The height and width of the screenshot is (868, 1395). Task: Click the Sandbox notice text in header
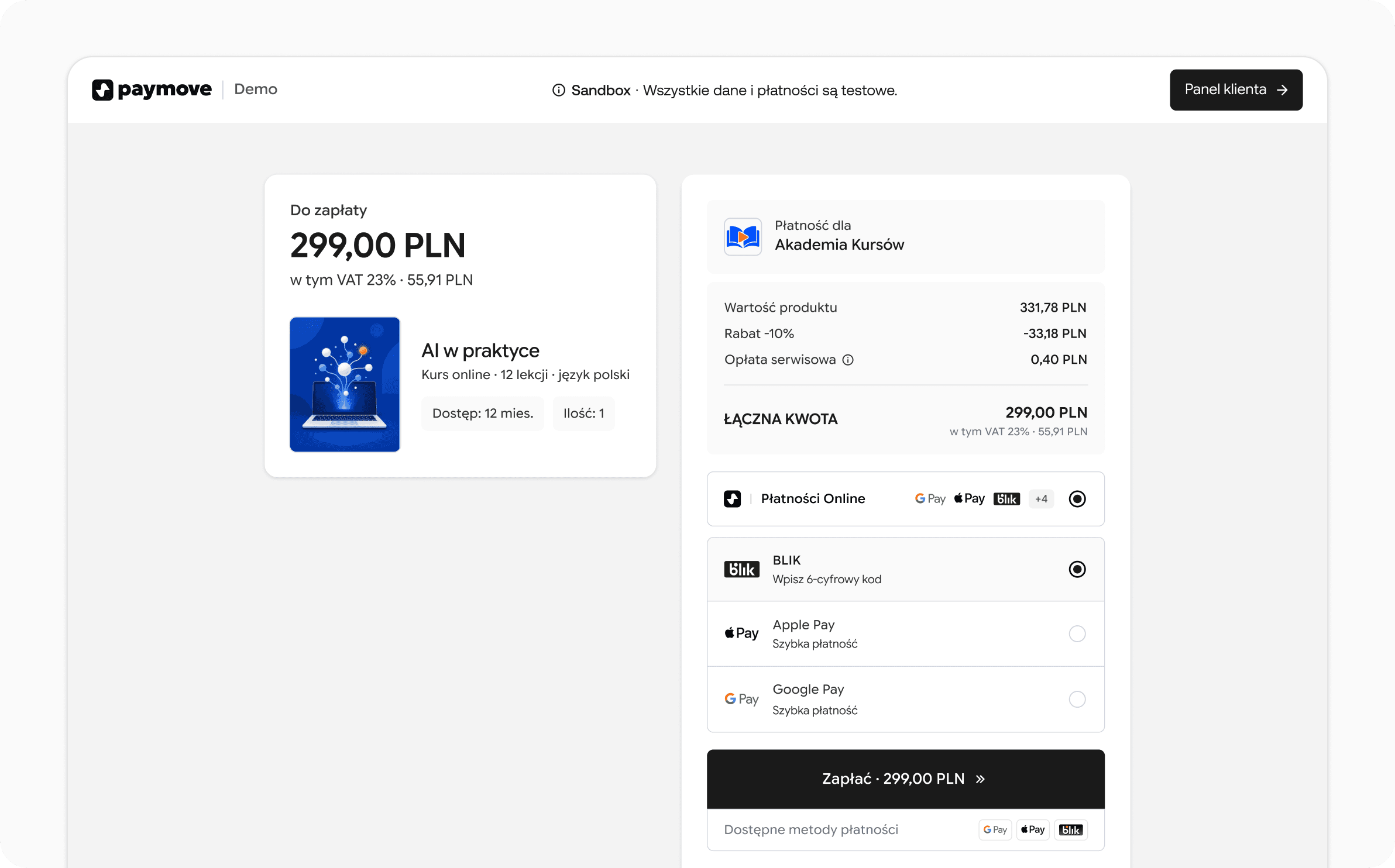pyautogui.click(x=734, y=90)
